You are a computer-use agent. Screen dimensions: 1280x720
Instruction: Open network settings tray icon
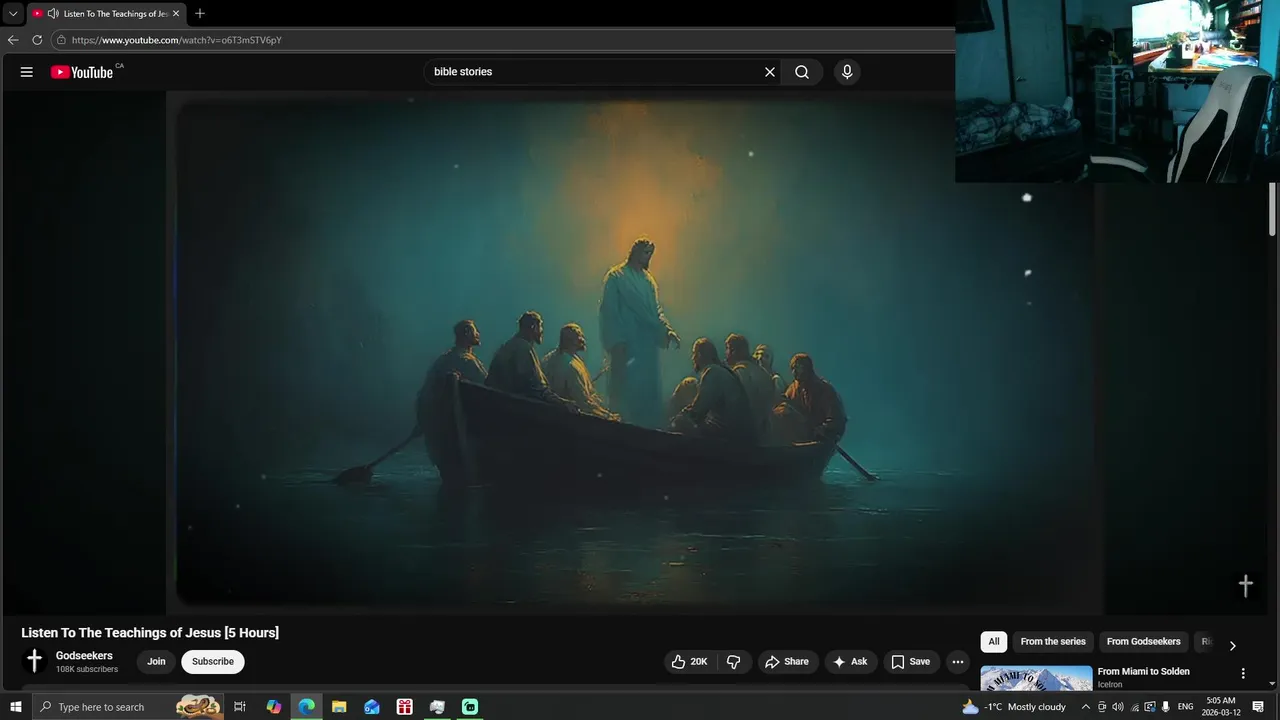[1134, 707]
